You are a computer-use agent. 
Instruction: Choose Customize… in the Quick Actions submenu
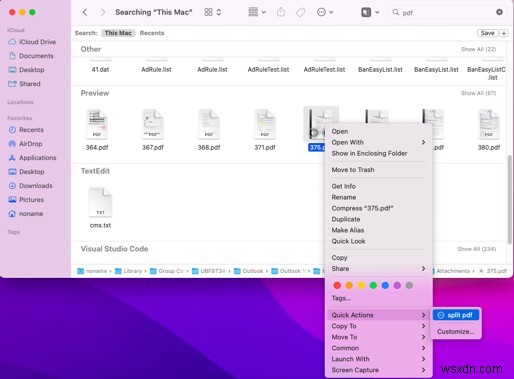coord(456,332)
